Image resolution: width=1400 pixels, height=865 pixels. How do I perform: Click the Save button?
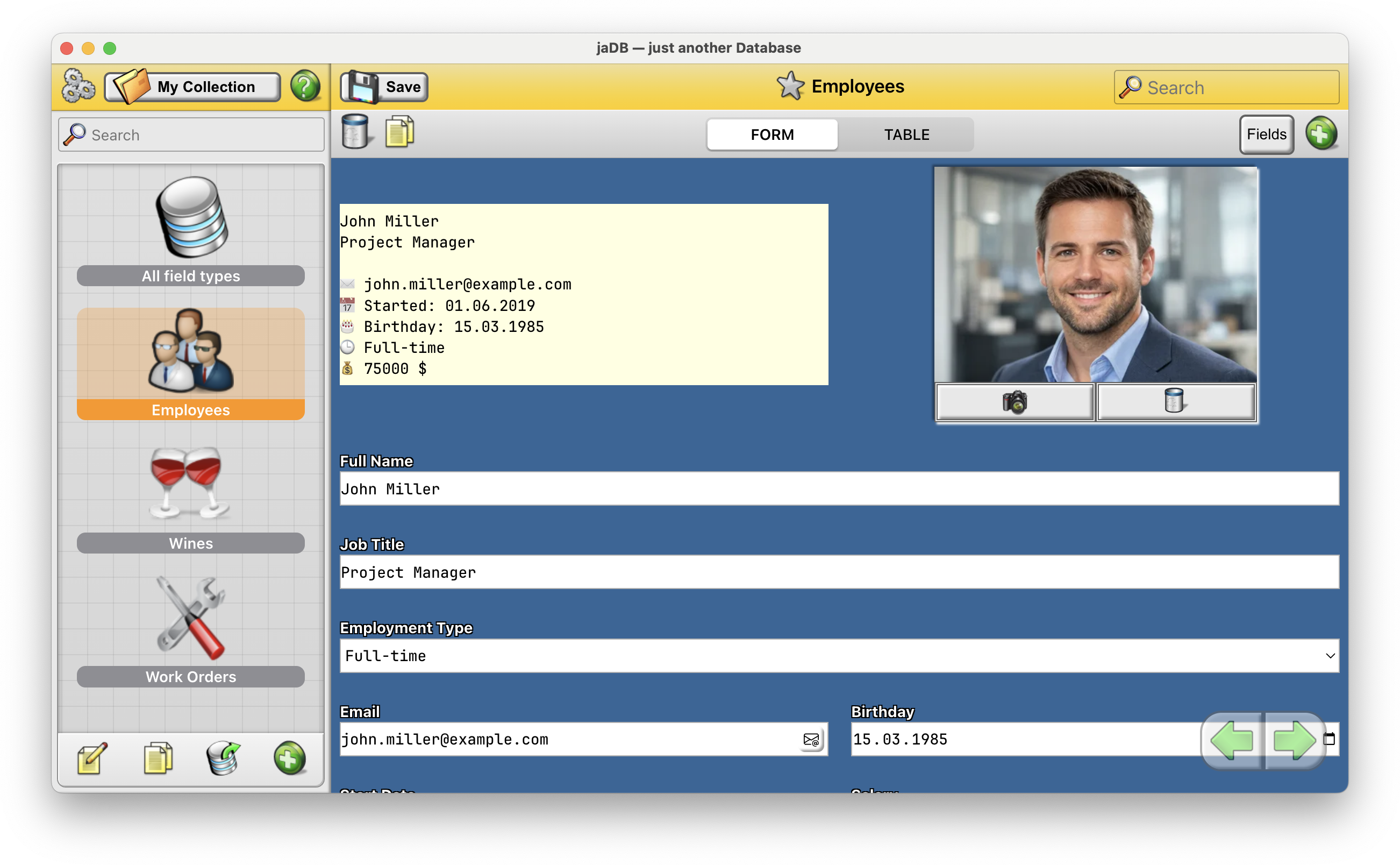(385, 87)
